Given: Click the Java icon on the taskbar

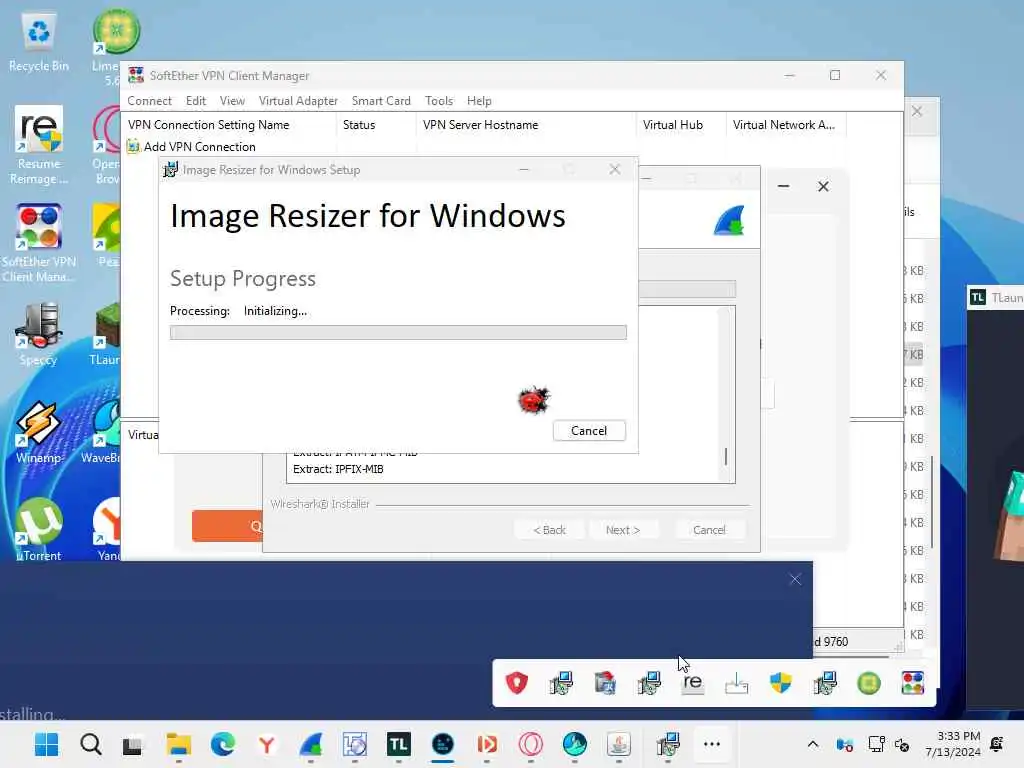Looking at the screenshot, I should pos(618,744).
